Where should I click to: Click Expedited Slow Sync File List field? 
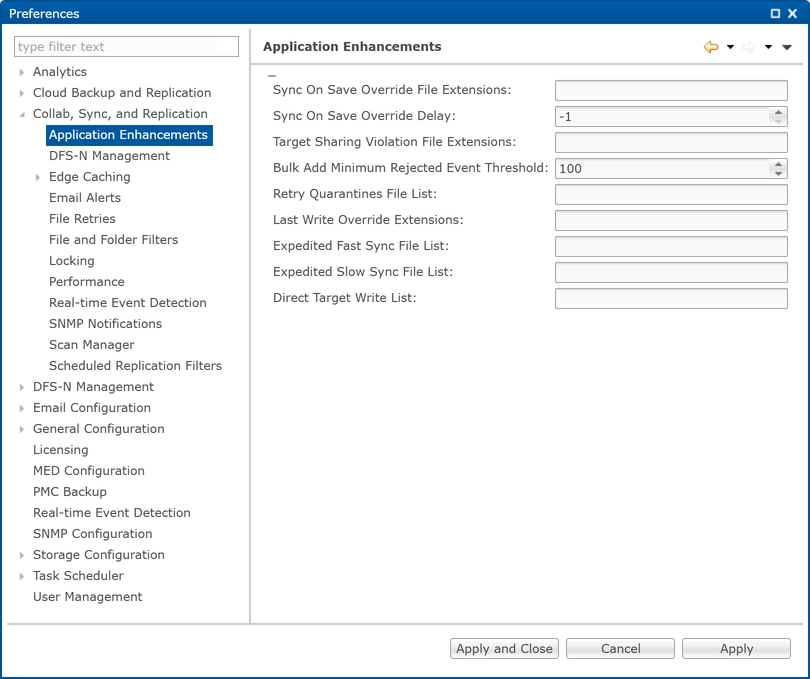coord(671,272)
